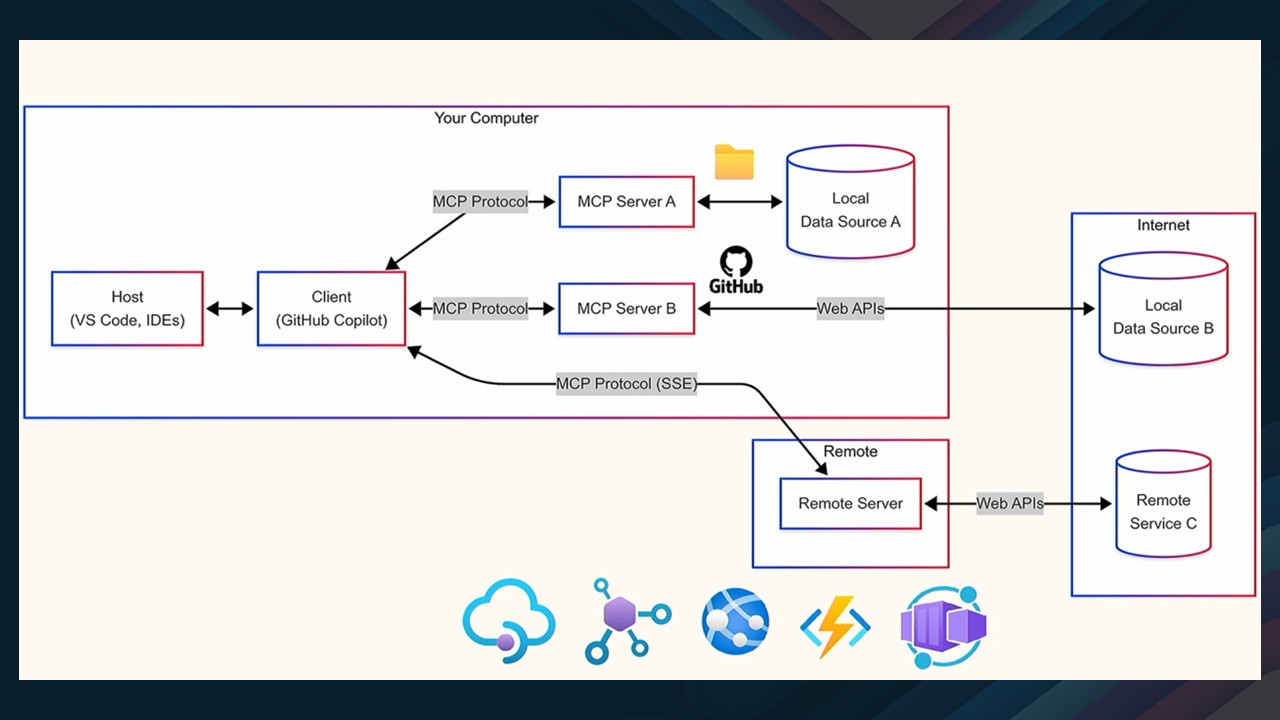Click the purple hexagon network icon
This screenshot has width=1280, height=720.
[627, 621]
